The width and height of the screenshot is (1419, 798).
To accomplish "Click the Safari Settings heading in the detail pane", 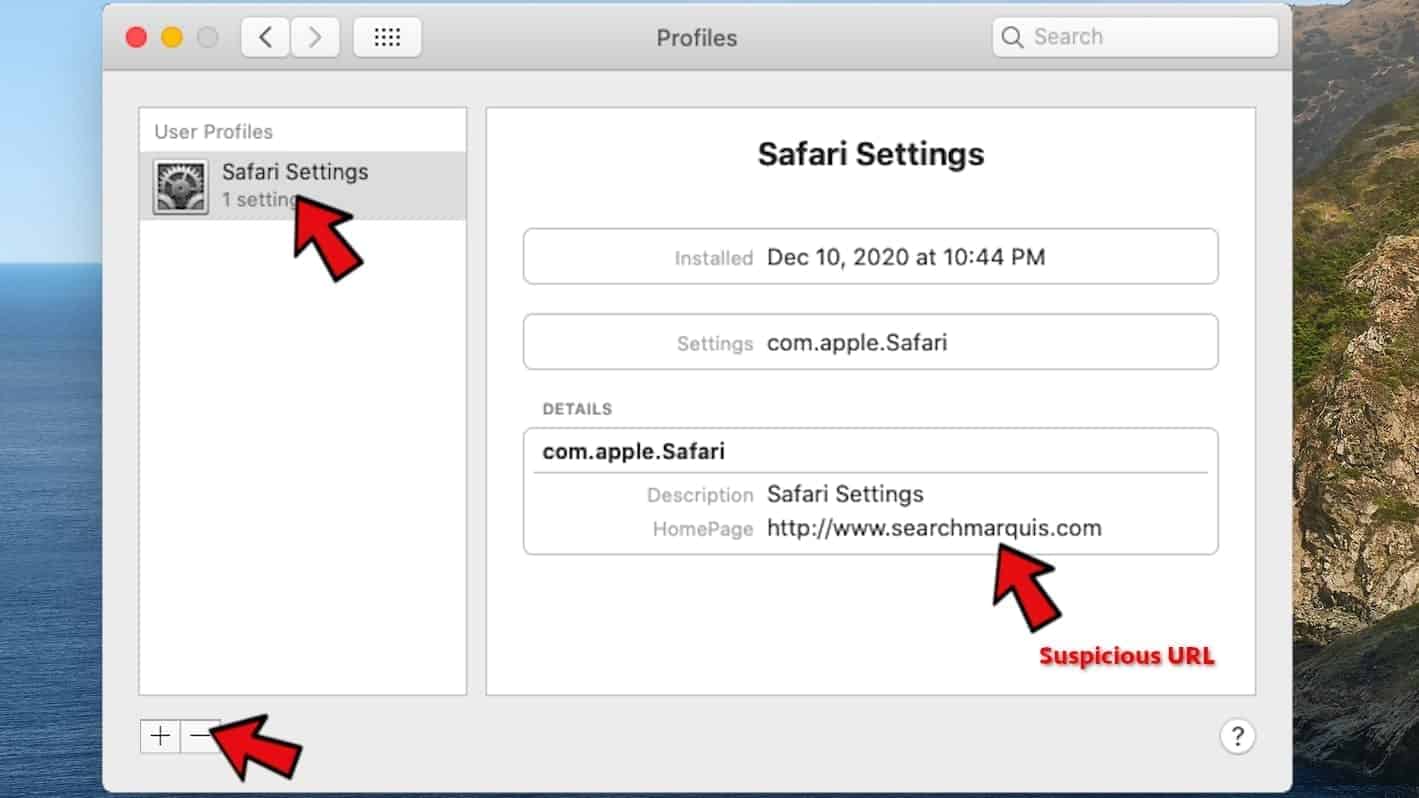I will [871, 154].
